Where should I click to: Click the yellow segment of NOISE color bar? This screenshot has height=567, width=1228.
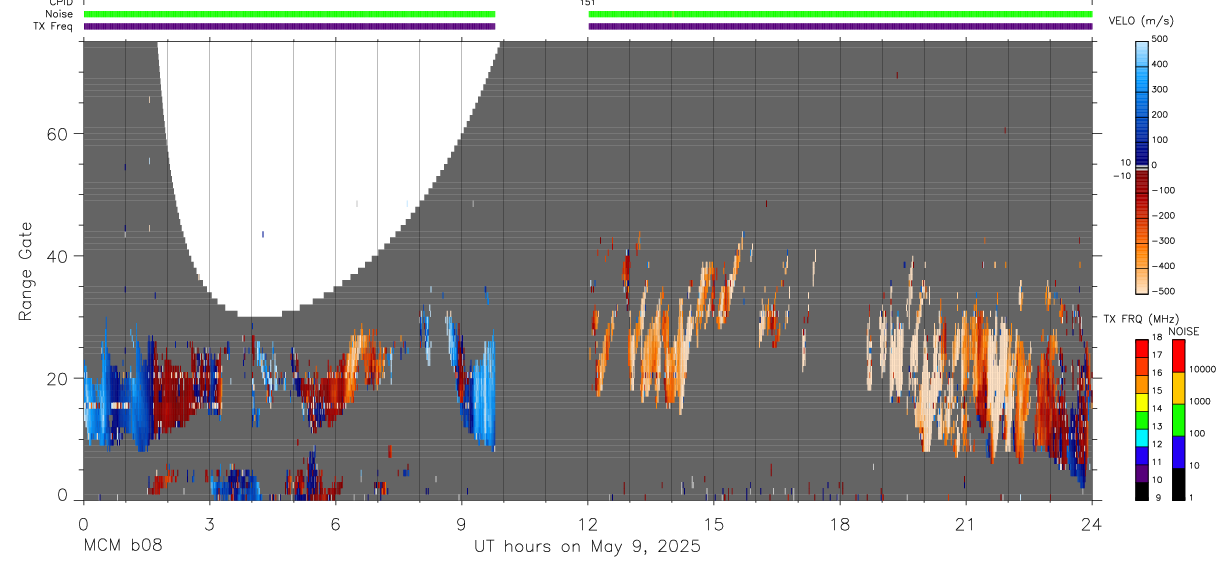tap(1178, 388)
